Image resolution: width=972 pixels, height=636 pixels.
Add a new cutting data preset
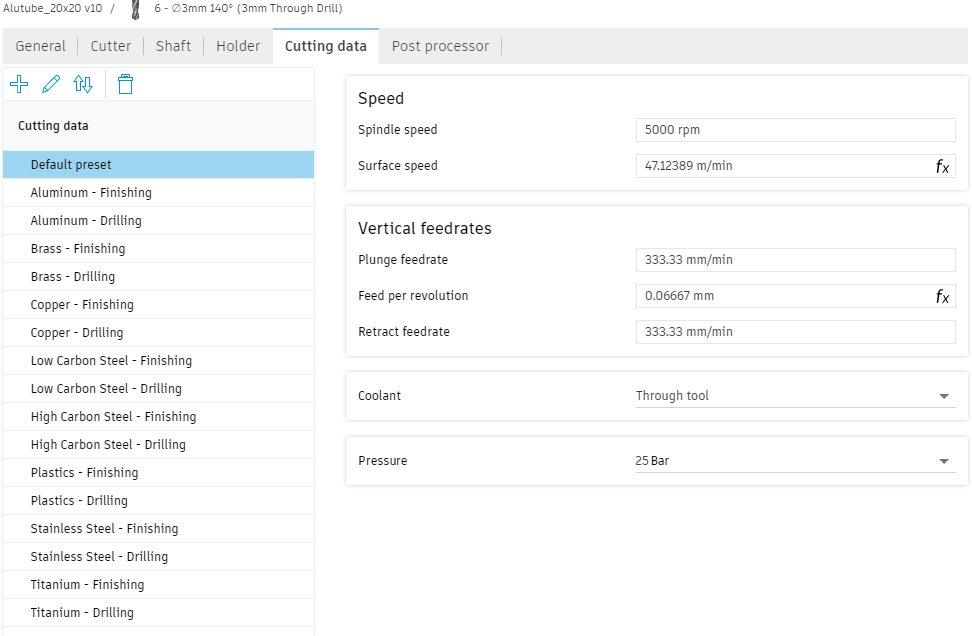pyautogui.click(x=19, y=84)
